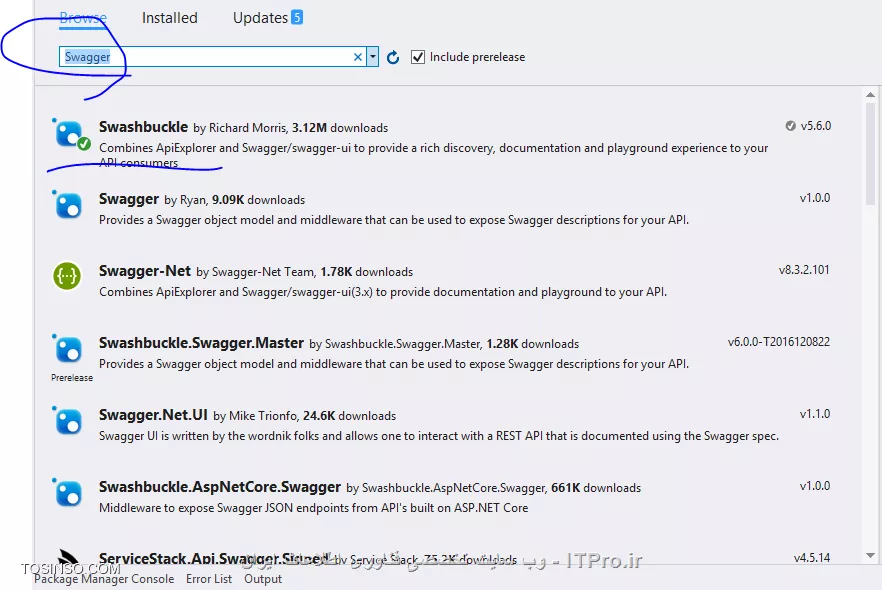This screenshot has height=590, width=882.
Task: Open the Error List tab
Action: (209, 579)
